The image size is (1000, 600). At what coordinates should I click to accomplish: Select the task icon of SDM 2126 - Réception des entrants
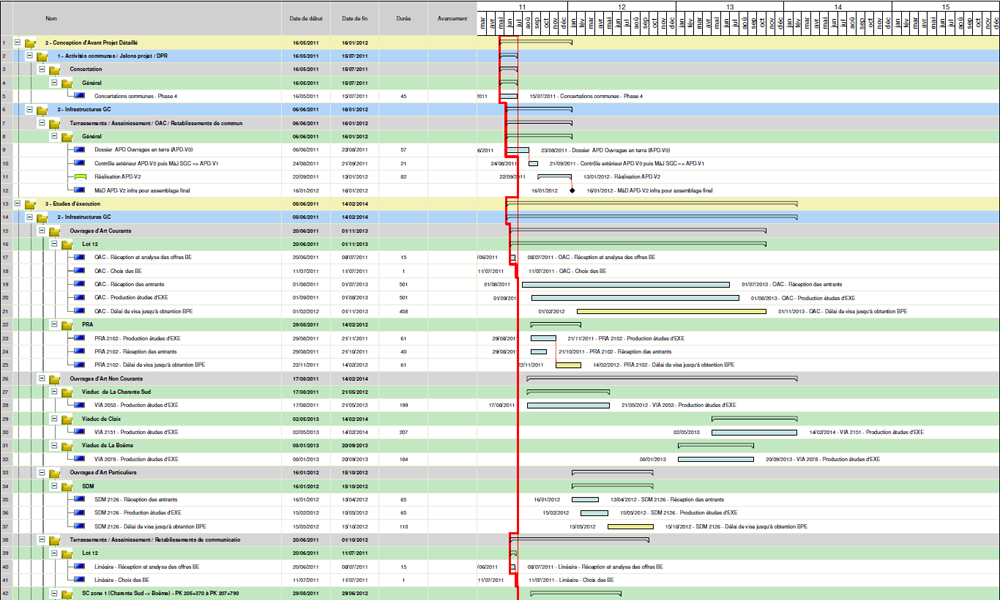(80, 499)
